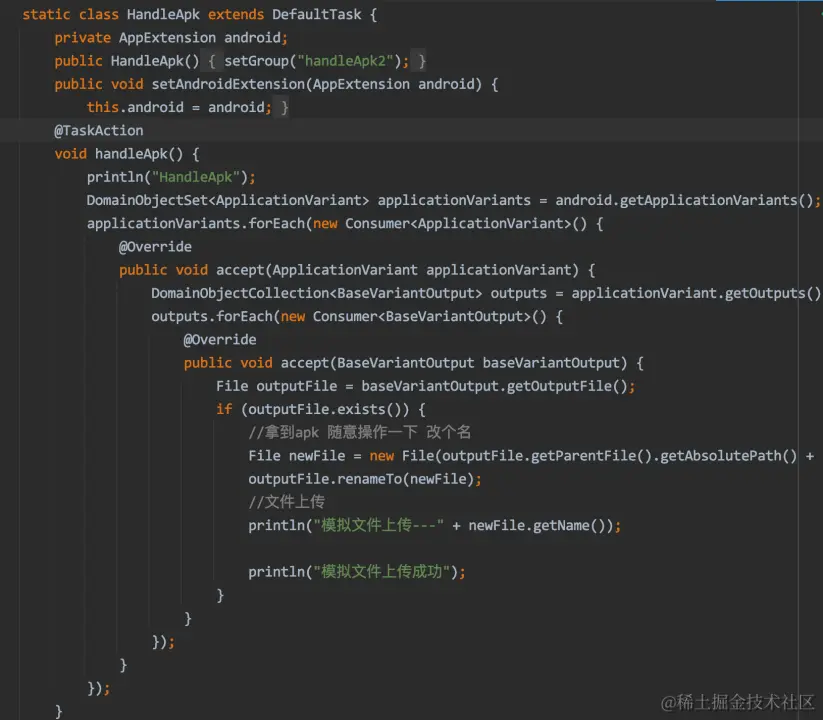The width and height of the screenshot is (823, 720).
Task: Select @Override above accept(ApplicationVariant)
Action: (x=155, y=247)
